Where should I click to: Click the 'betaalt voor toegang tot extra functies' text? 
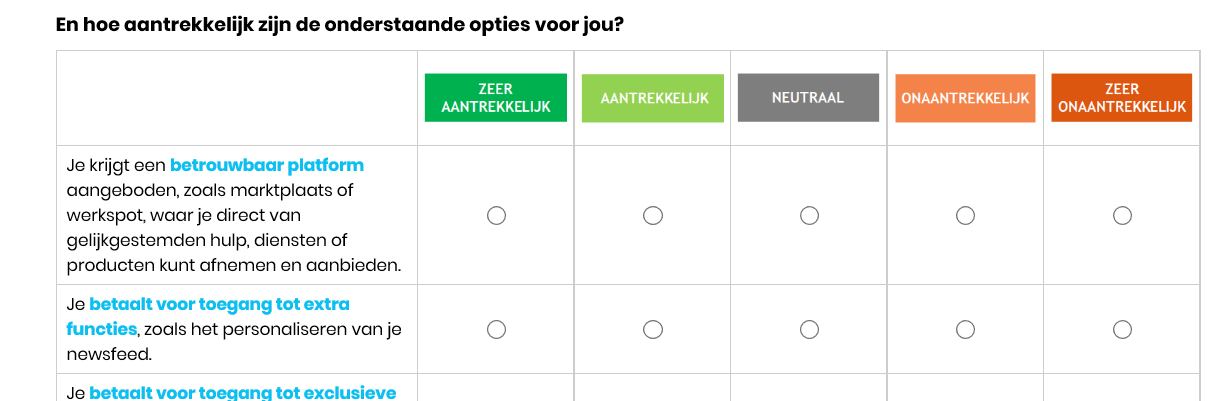219,304
